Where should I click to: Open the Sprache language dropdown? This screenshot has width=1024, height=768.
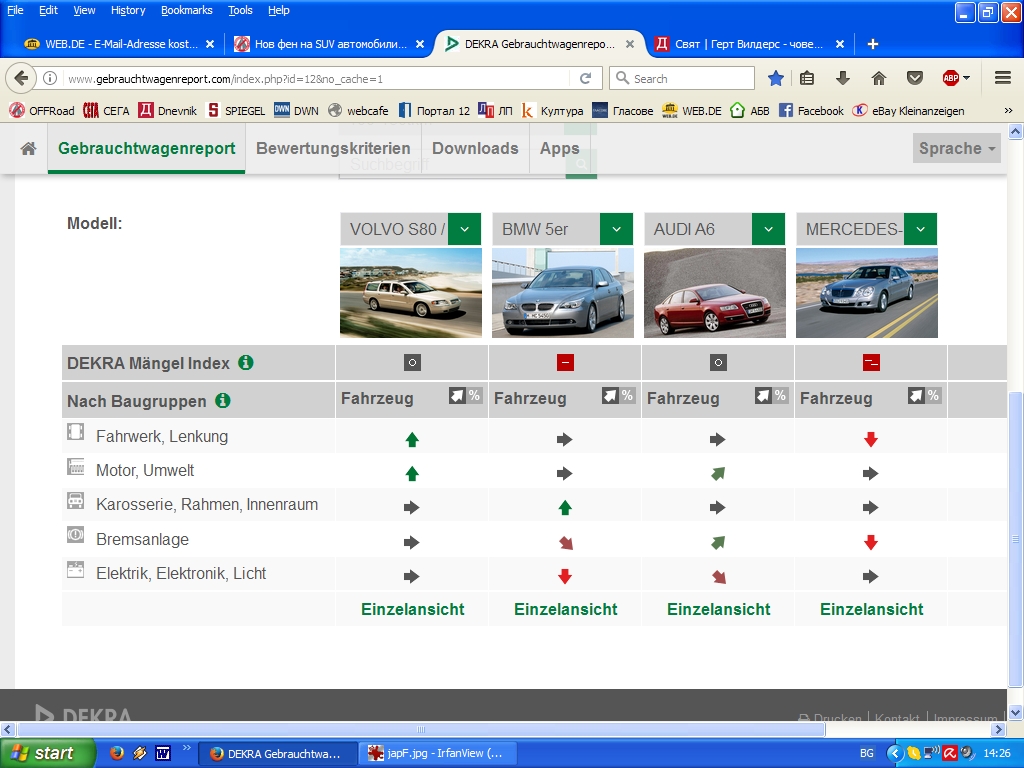tap(957, 148)
